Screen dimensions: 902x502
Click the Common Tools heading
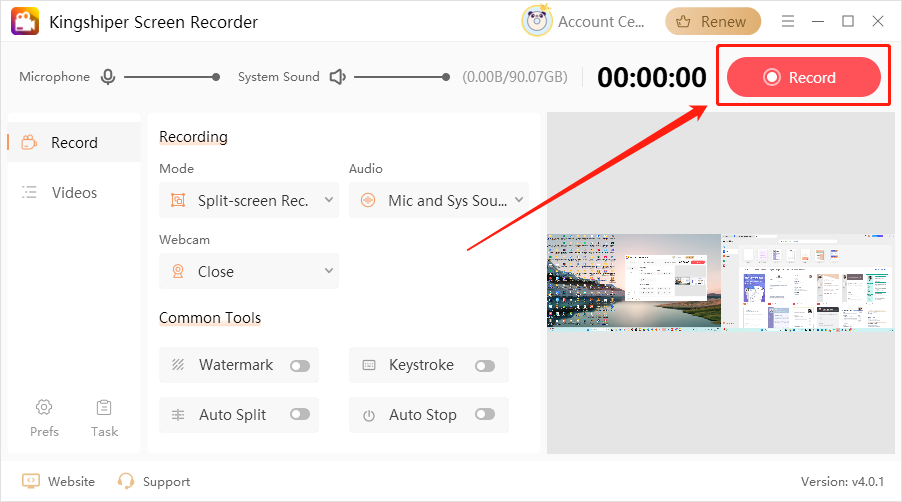[210, 317]
